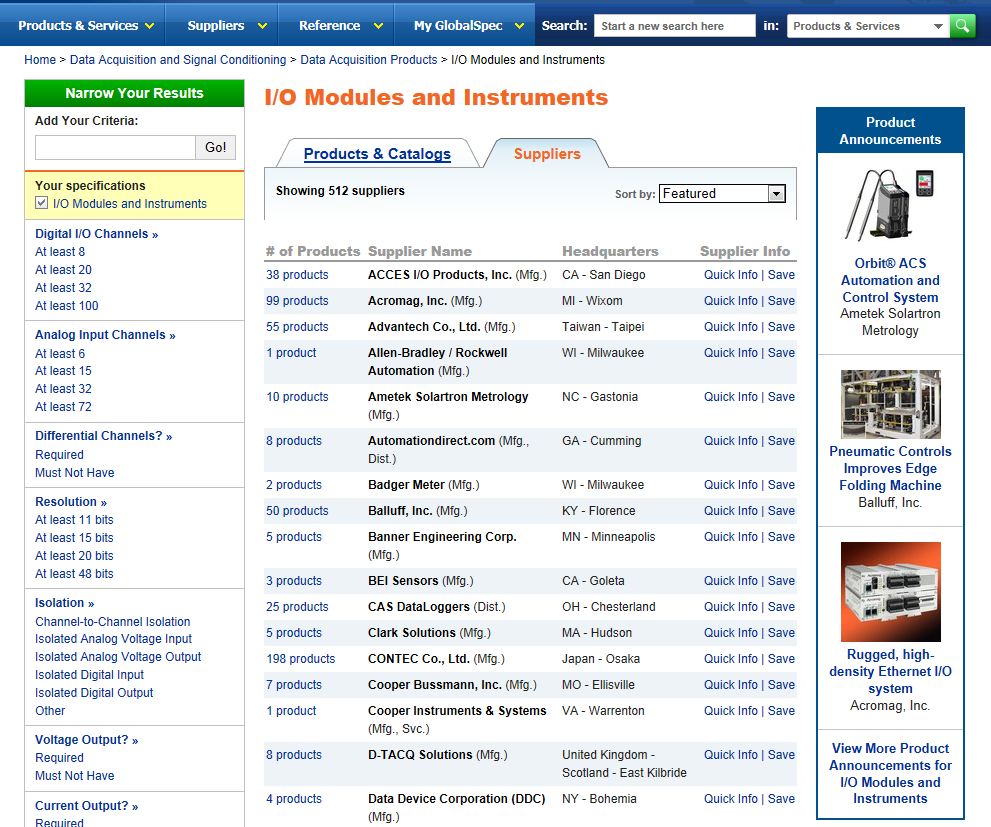Open Acromag 99 products link
The width and height of the screenshot is (991, 827).
click(297, 301)
